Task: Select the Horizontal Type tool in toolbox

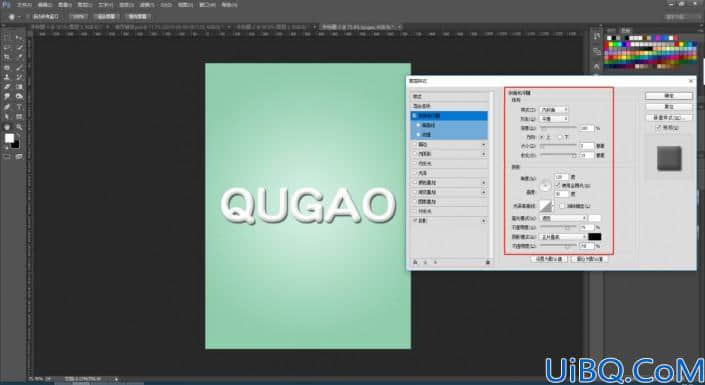Action: click(19, 107)
